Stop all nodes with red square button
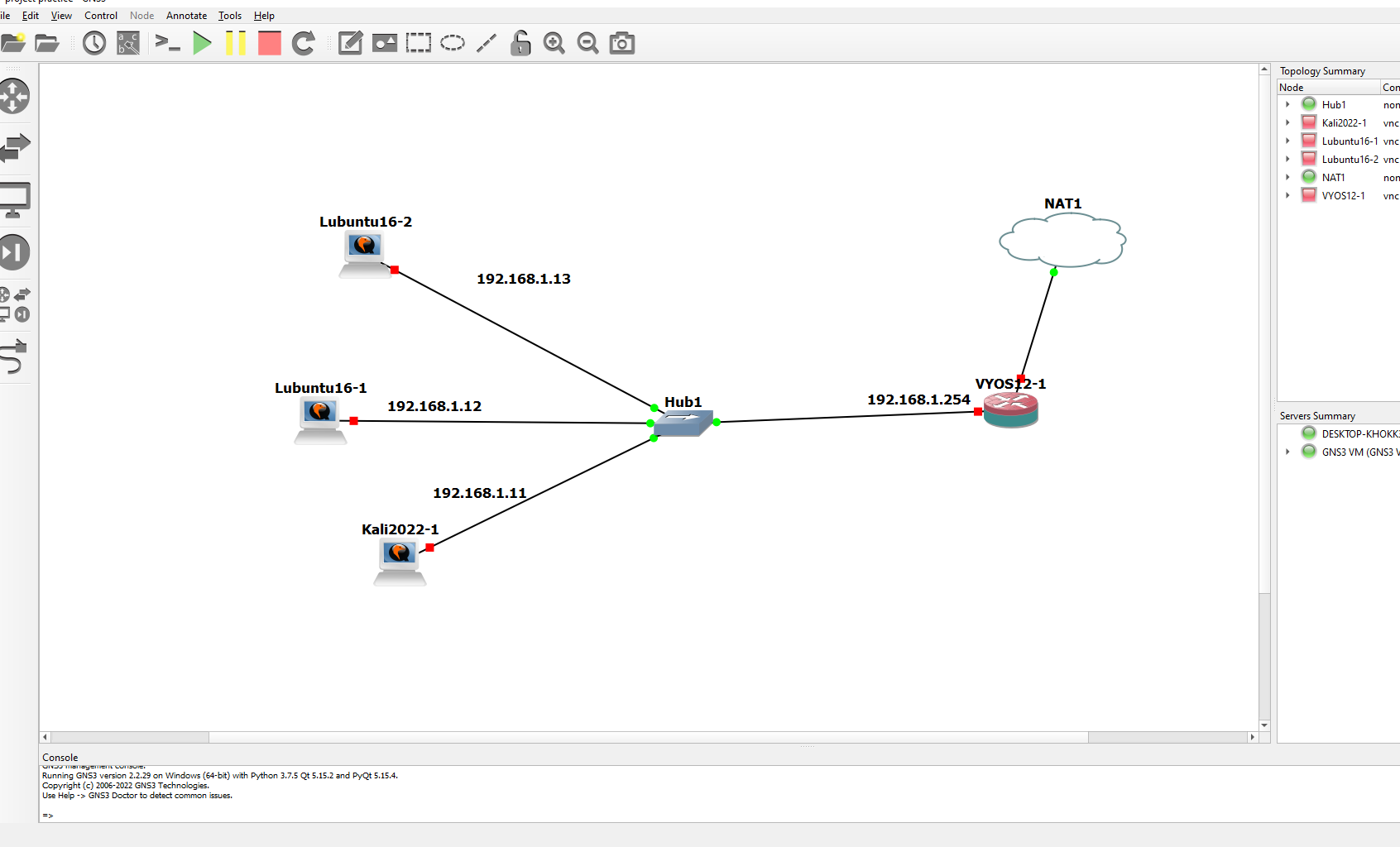1400x847 pixels. pos(270,43)
